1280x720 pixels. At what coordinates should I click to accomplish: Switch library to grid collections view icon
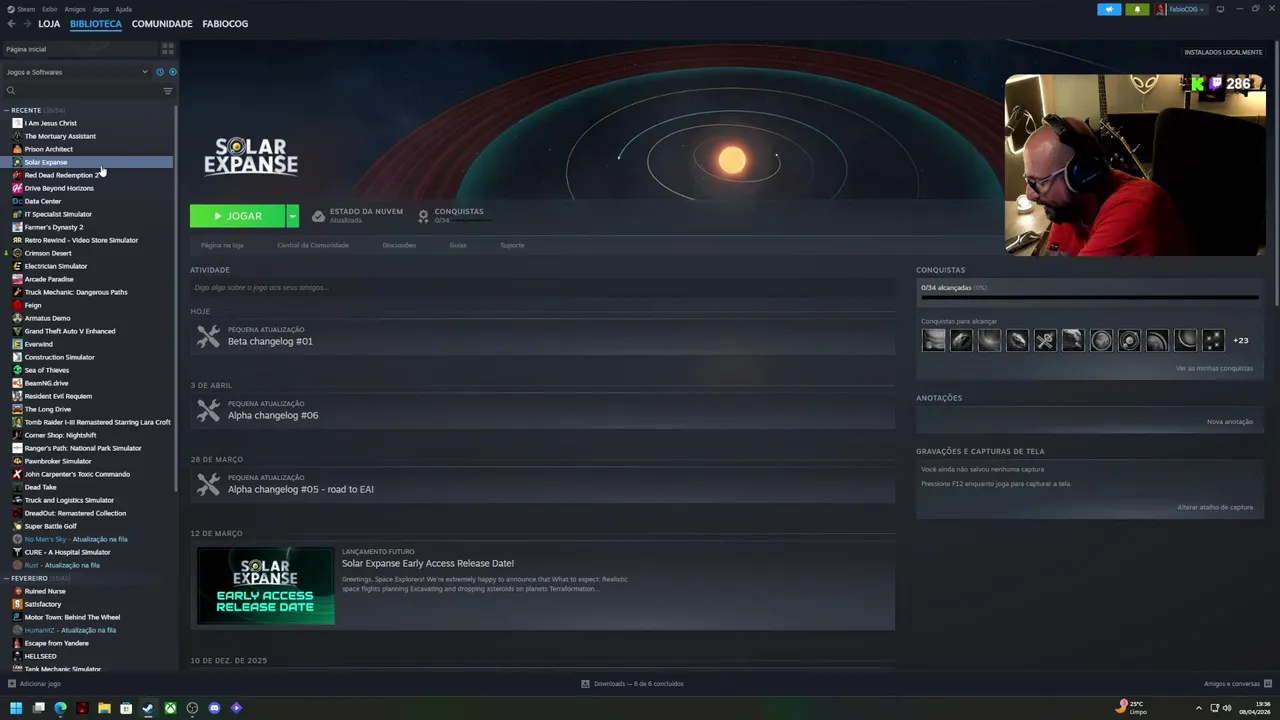[x=168, y=48]
